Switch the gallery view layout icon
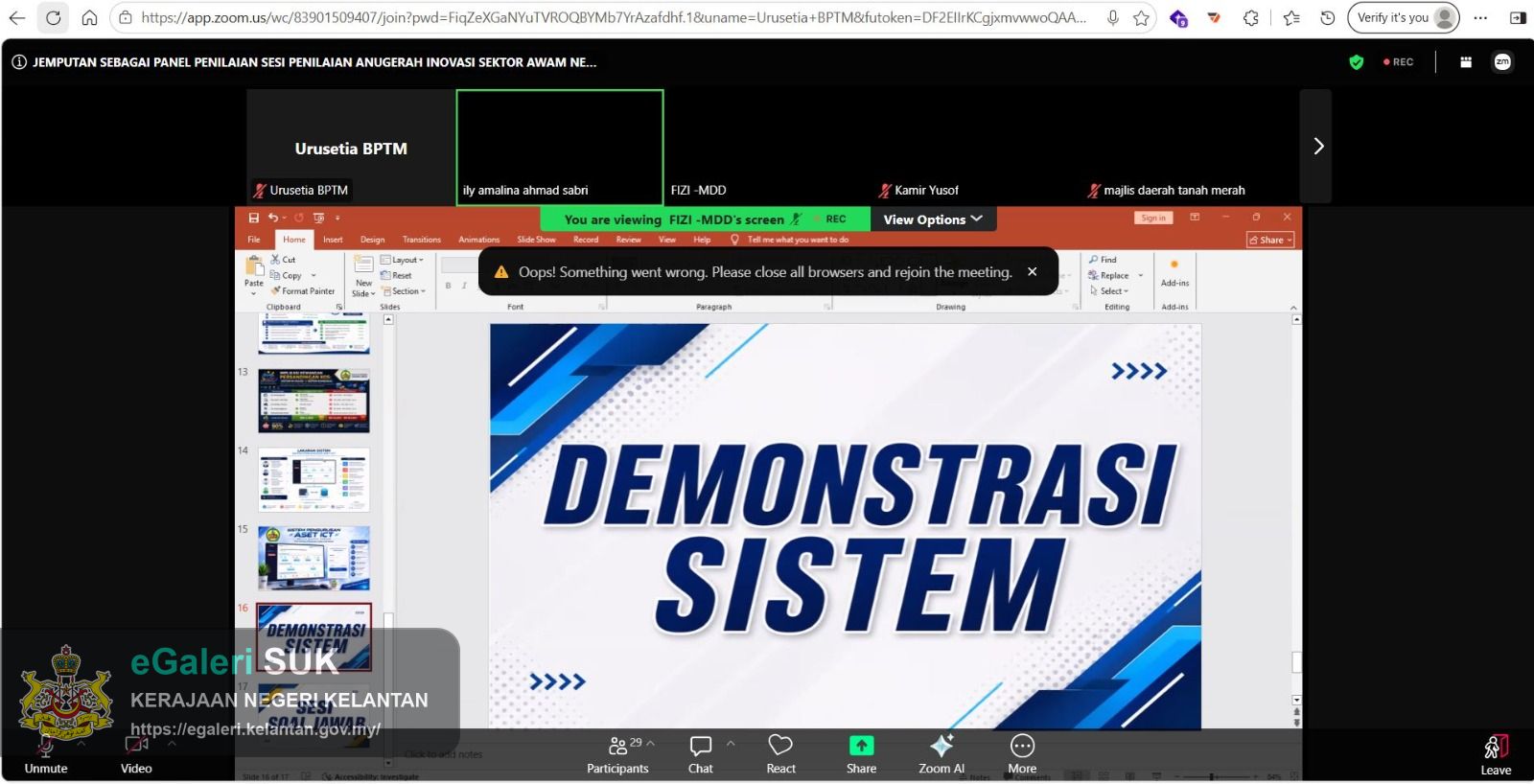Viewport: 1534px width, 784px height. [x=1466, y=62]
